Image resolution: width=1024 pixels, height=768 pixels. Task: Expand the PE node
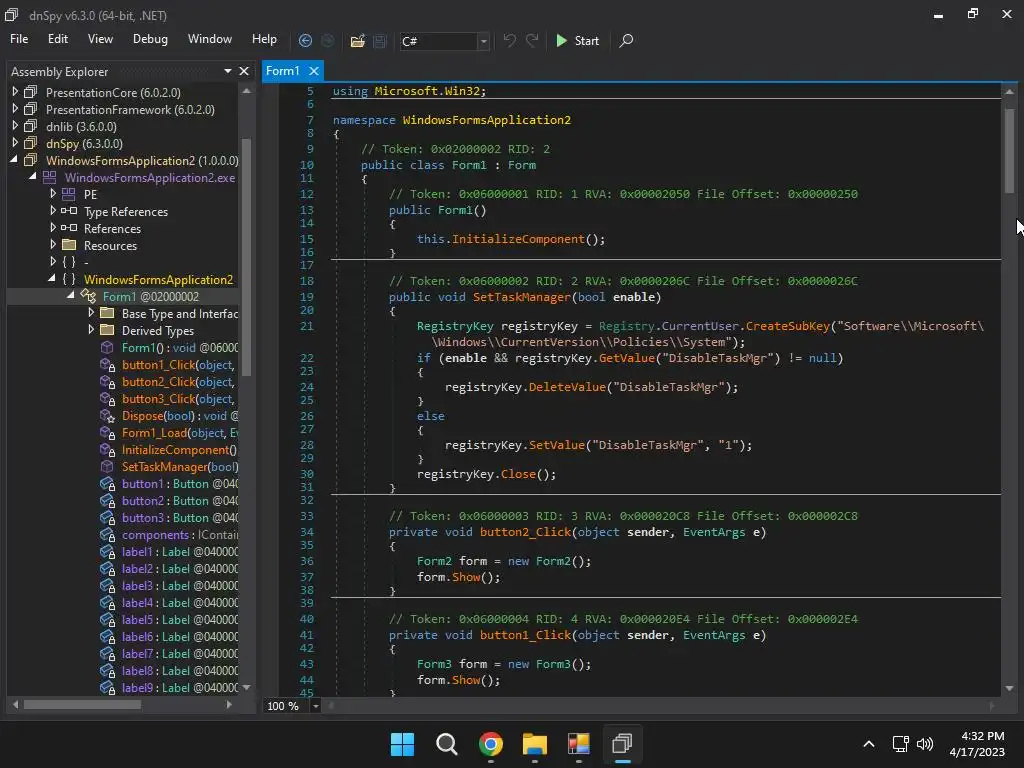(x=52, y=194)
